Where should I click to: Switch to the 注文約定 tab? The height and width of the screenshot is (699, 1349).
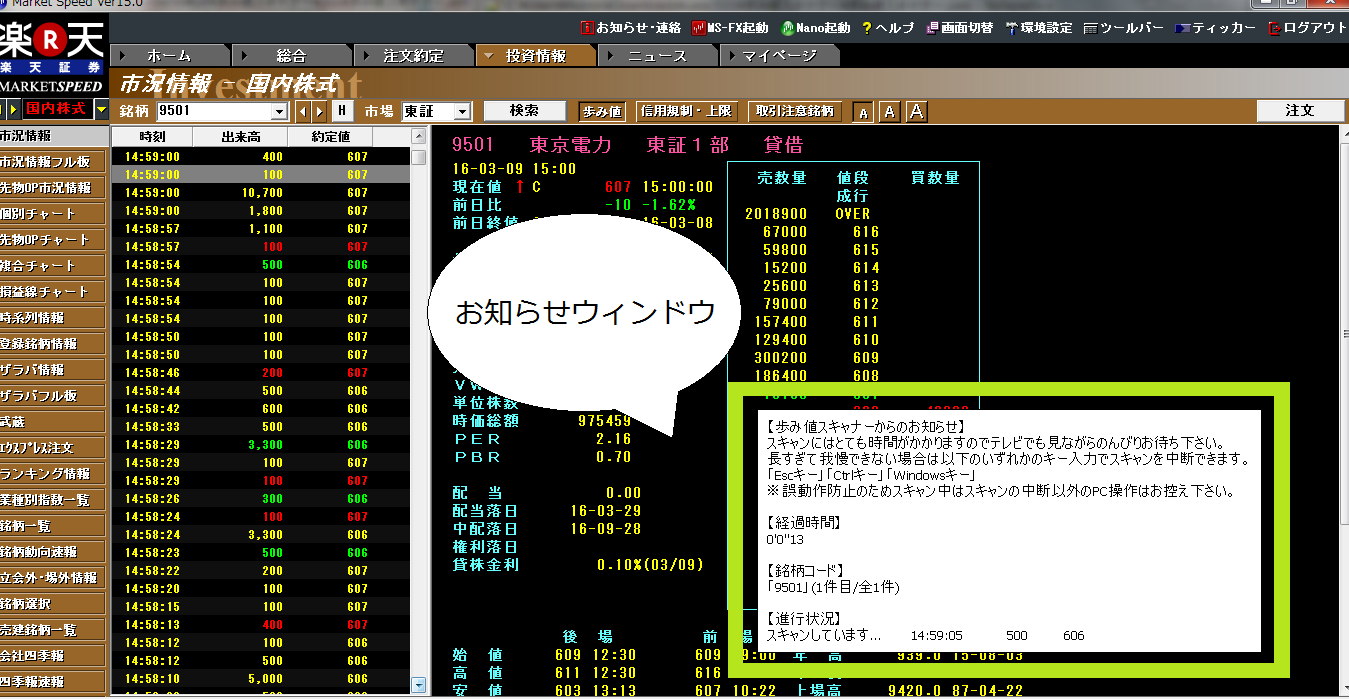pyautogui.click(x=412, y=56)
